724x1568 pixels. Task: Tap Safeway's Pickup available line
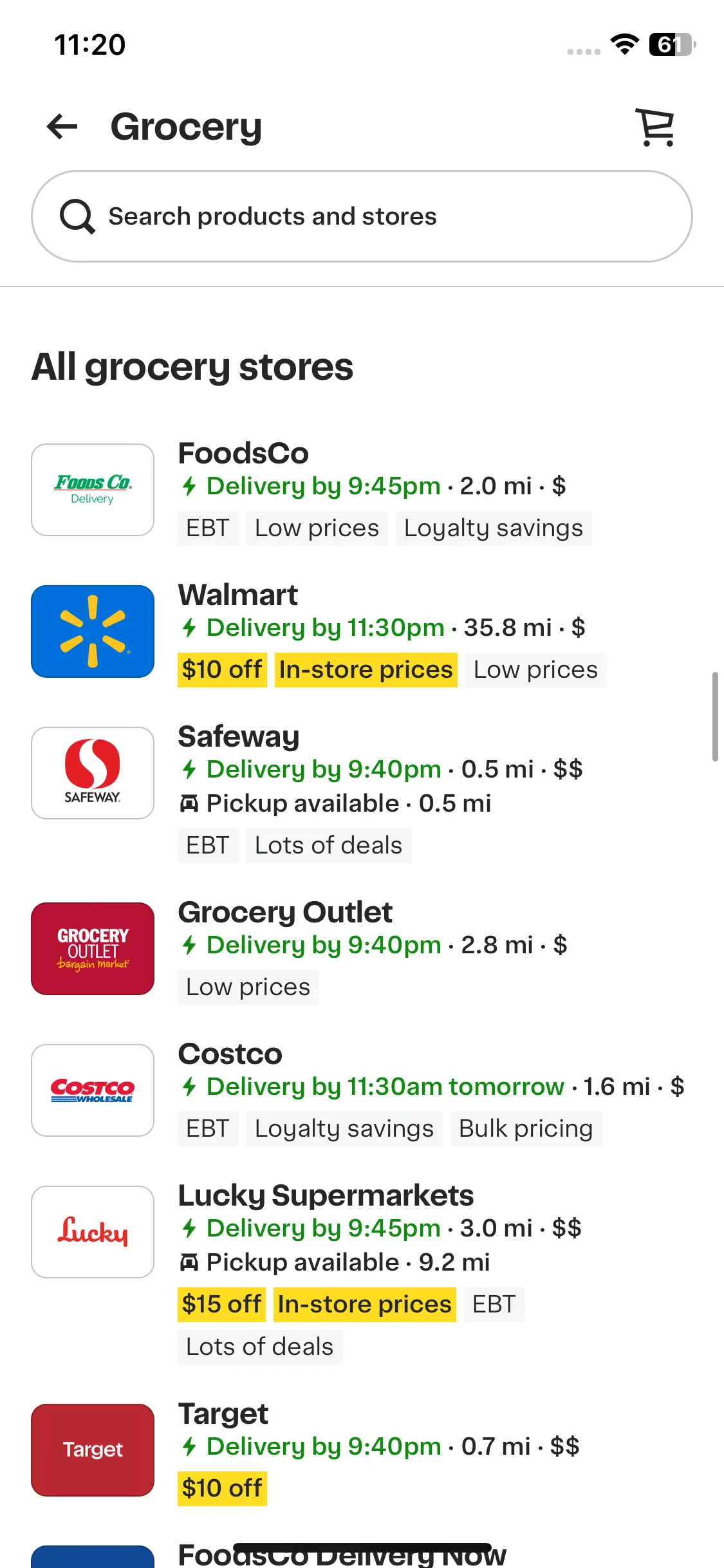[x=335, y=803]
